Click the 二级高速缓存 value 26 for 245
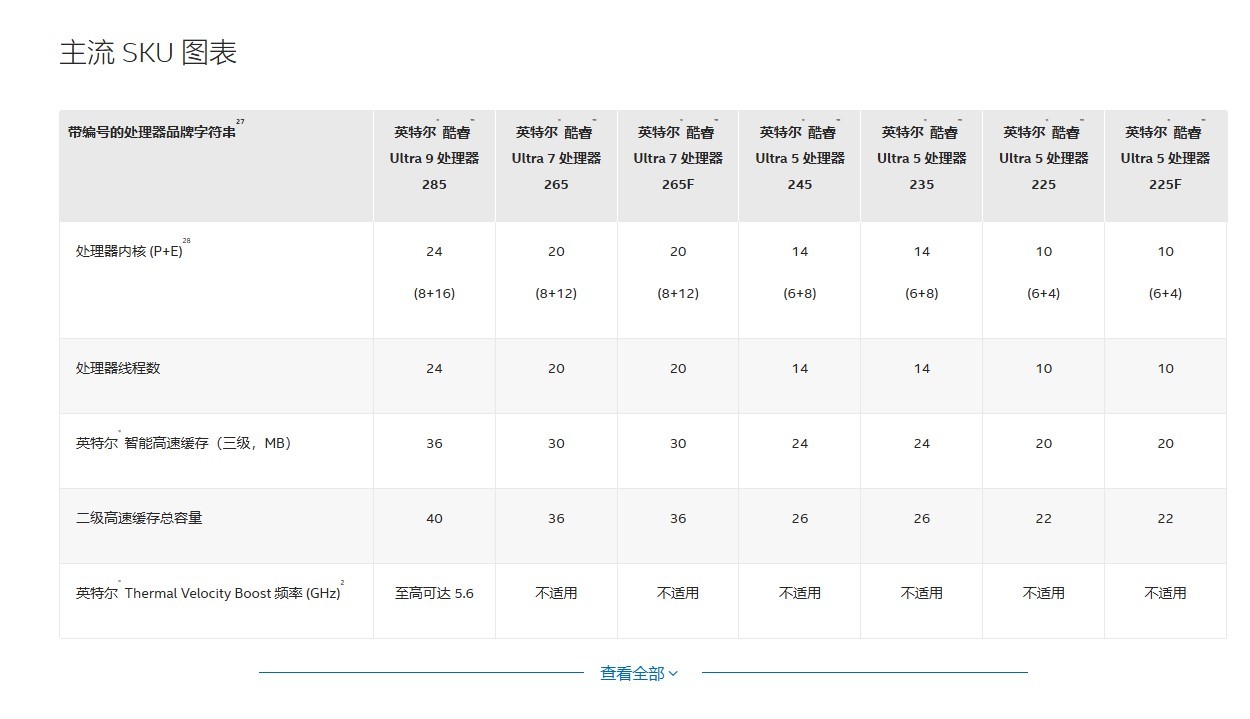This screenshot has width=1250, height=719. [800, 518]
